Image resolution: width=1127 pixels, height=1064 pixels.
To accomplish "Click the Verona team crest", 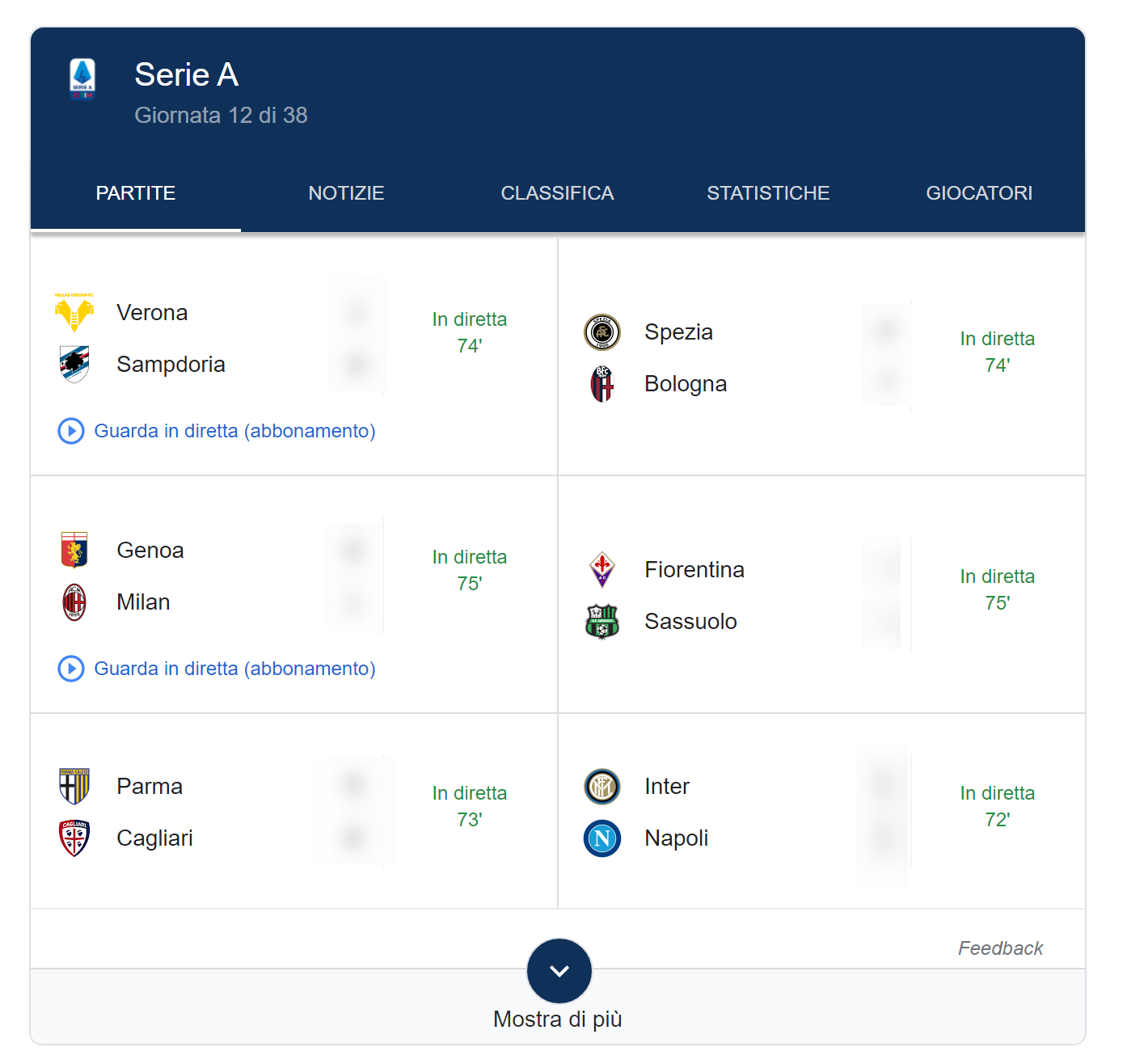I will pyautogui.click(x=74, y=313).
